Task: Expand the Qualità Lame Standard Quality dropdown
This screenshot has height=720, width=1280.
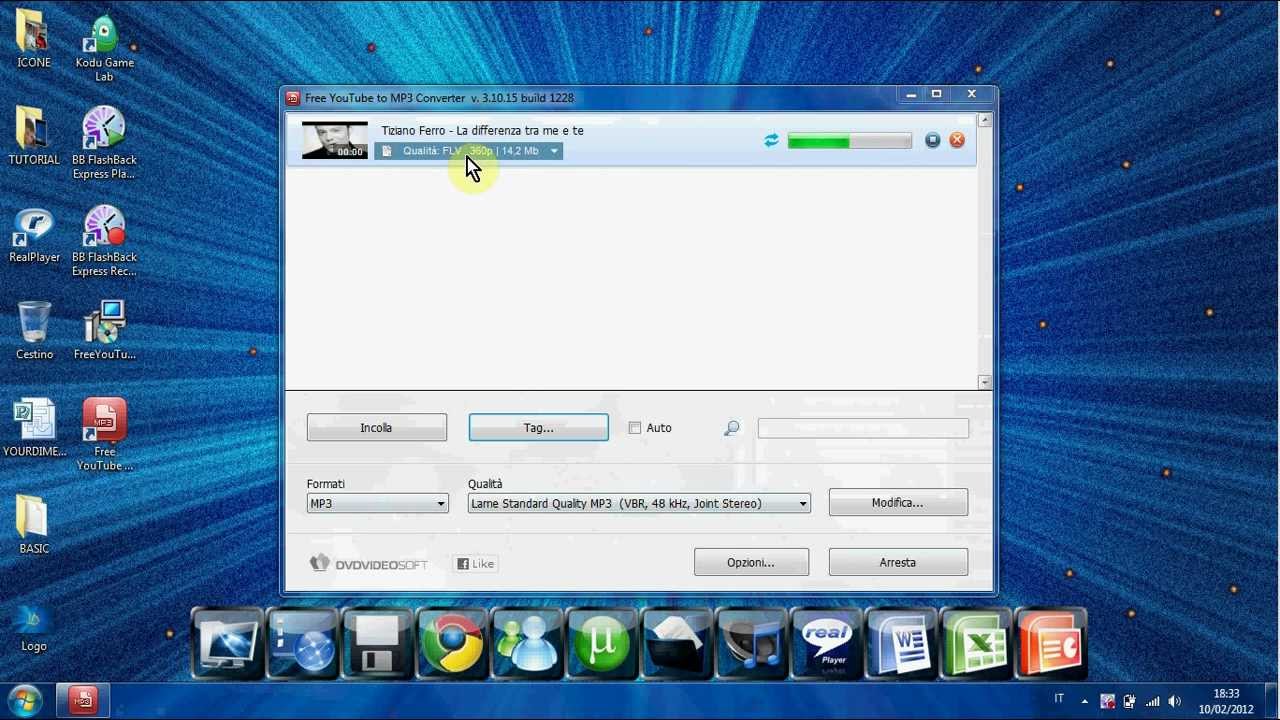Action: click(x=639, y=504)
